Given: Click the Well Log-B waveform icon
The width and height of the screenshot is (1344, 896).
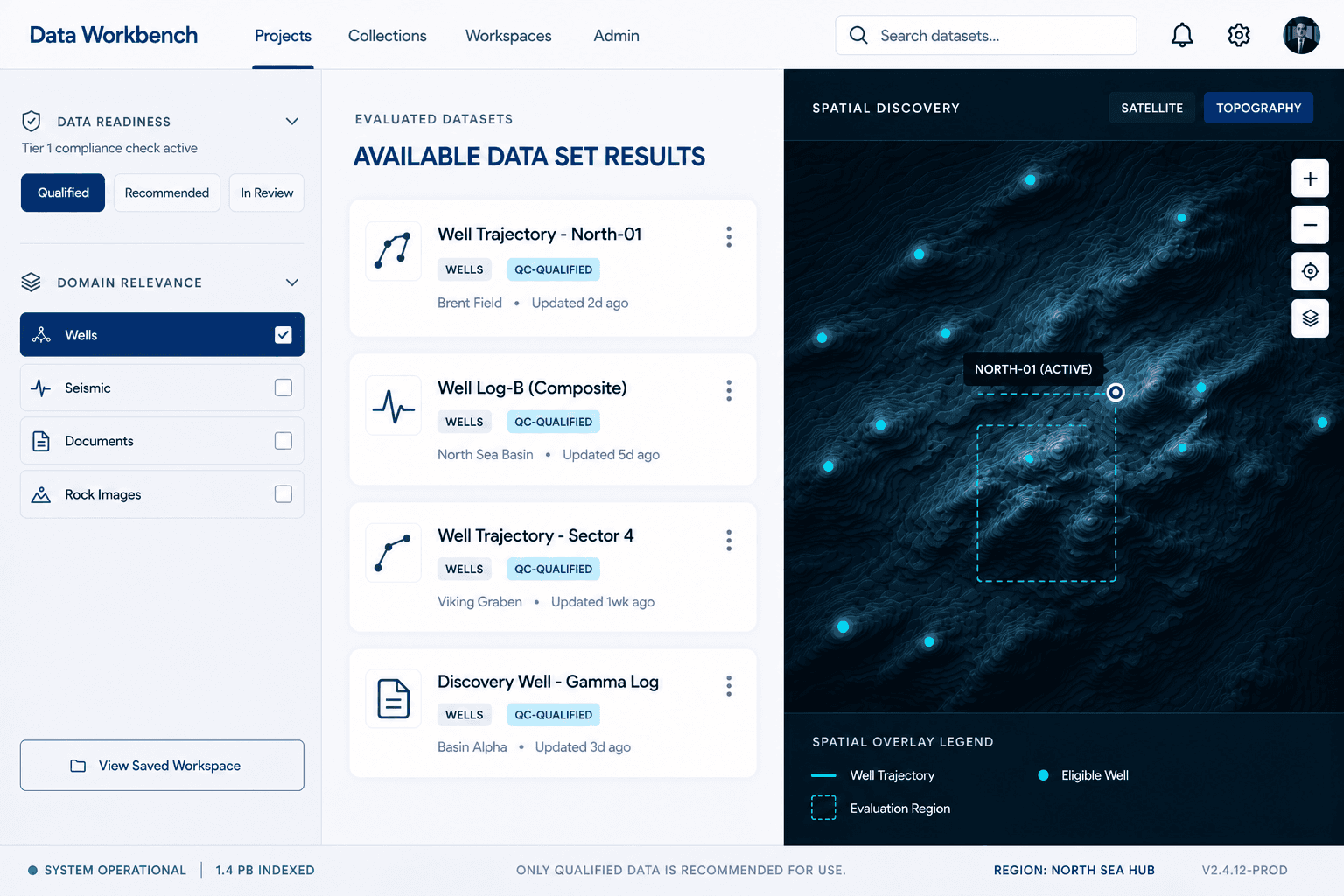Looking at the screenshot, I should point(394,405).
